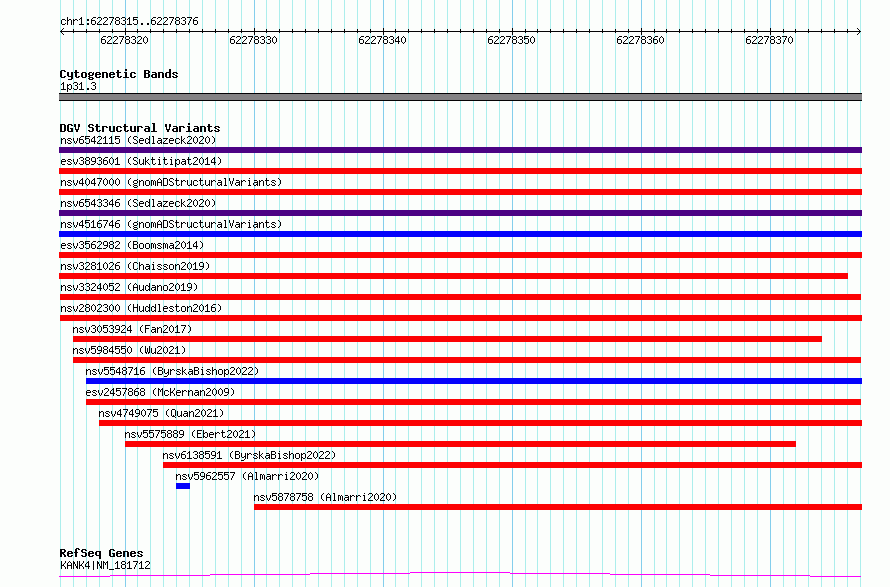890x587 pixels.
Task: Click the chr1:62278315..62278376 region label
Action: [129, 22]
